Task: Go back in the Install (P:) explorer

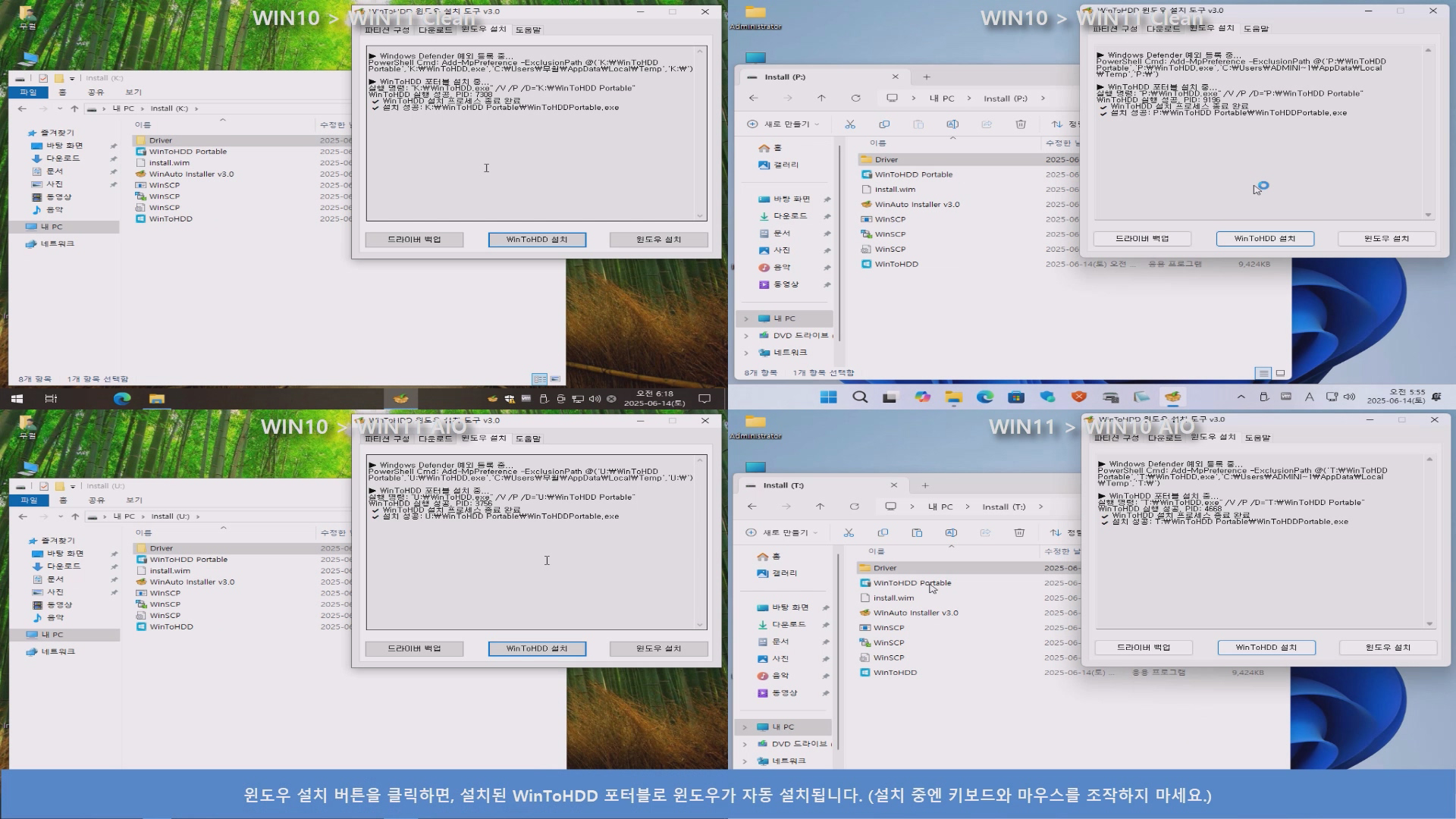Action: point(753,98)
